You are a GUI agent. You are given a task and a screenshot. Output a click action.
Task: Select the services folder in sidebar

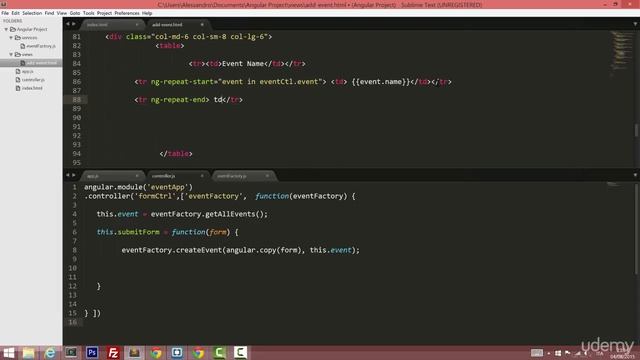tap(29, 38)
